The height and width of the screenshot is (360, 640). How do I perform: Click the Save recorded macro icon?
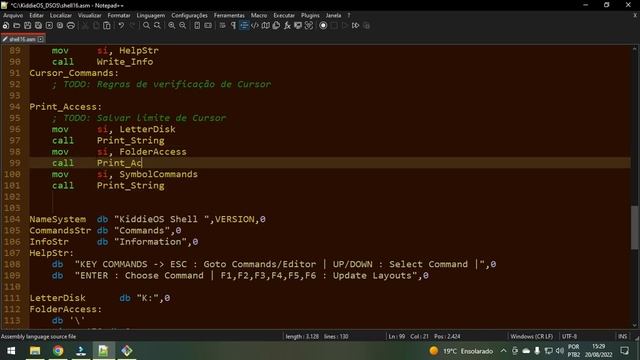tap(367, 25)
